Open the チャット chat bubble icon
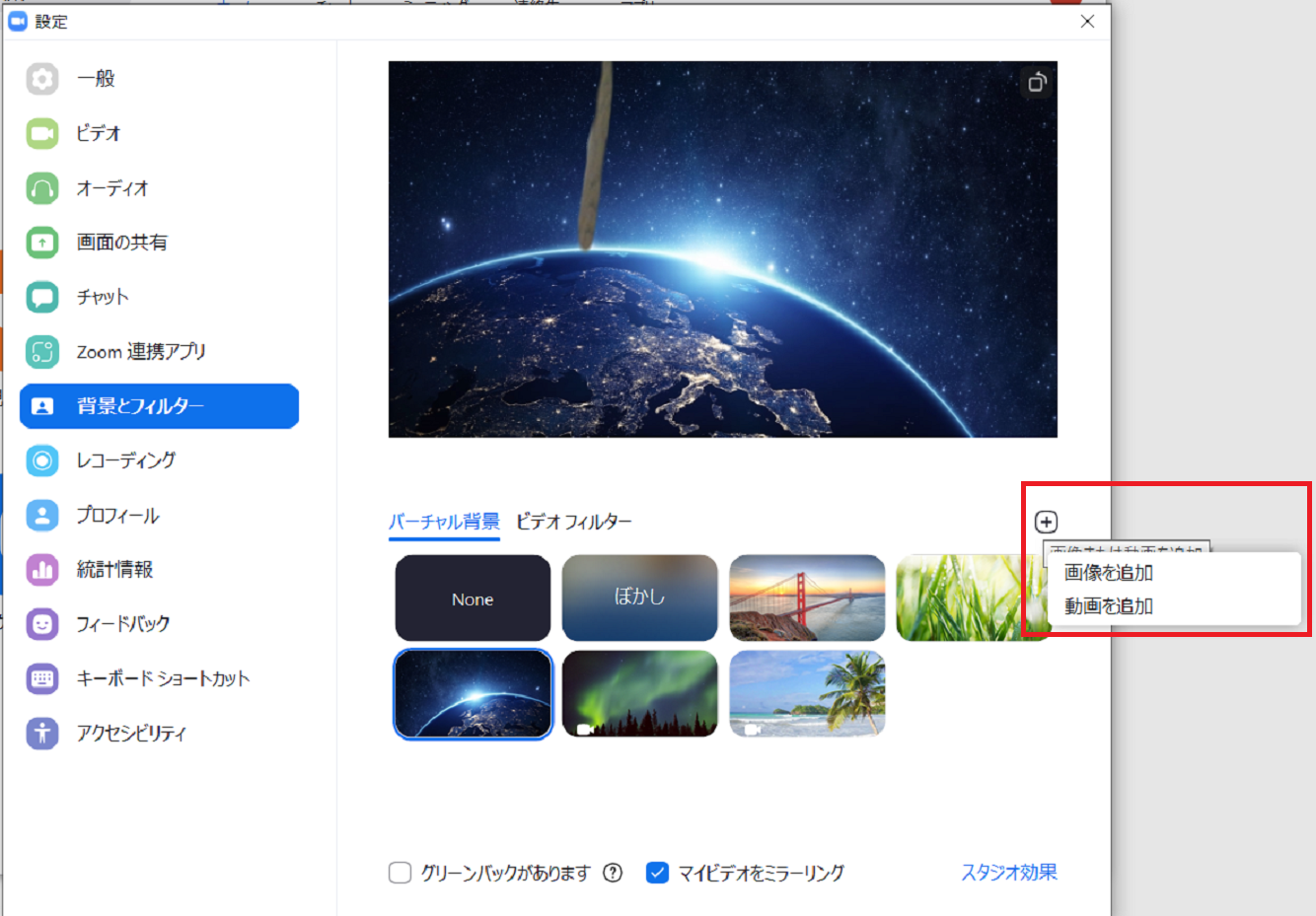Image resolution: width=1316 pixels, height=916 pixels. [x=42, y=297]
